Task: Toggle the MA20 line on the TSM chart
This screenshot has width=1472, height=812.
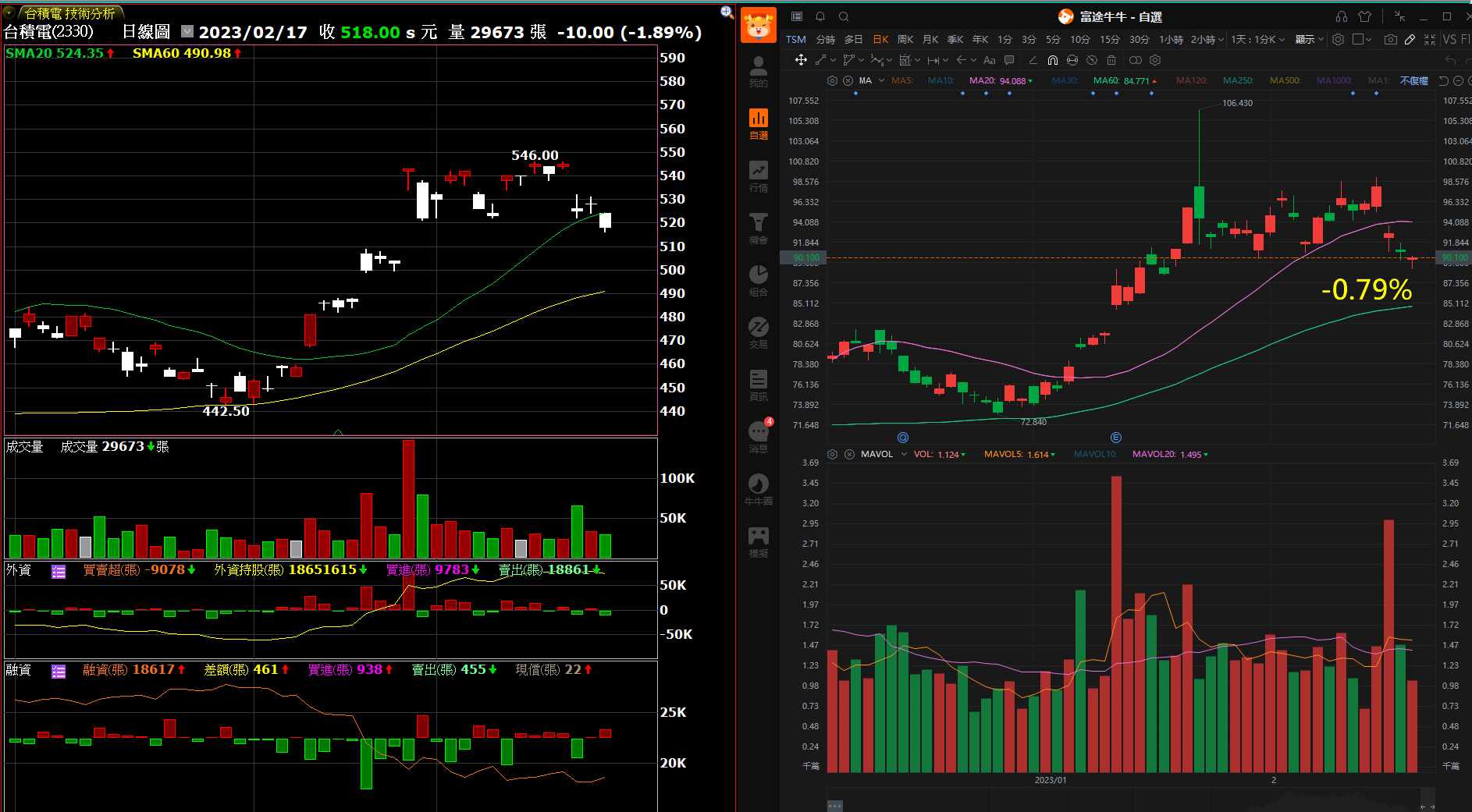Action: 1001,80
